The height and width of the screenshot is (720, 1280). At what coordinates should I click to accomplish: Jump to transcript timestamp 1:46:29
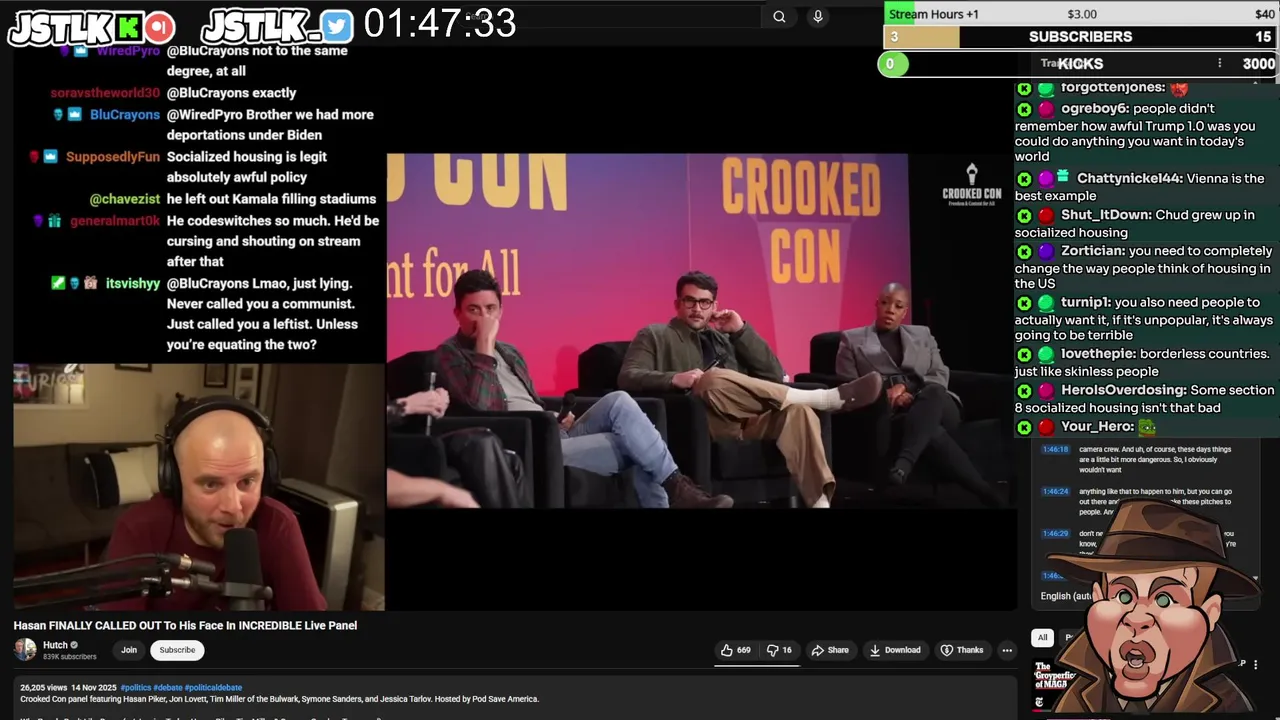point(1055,534)
